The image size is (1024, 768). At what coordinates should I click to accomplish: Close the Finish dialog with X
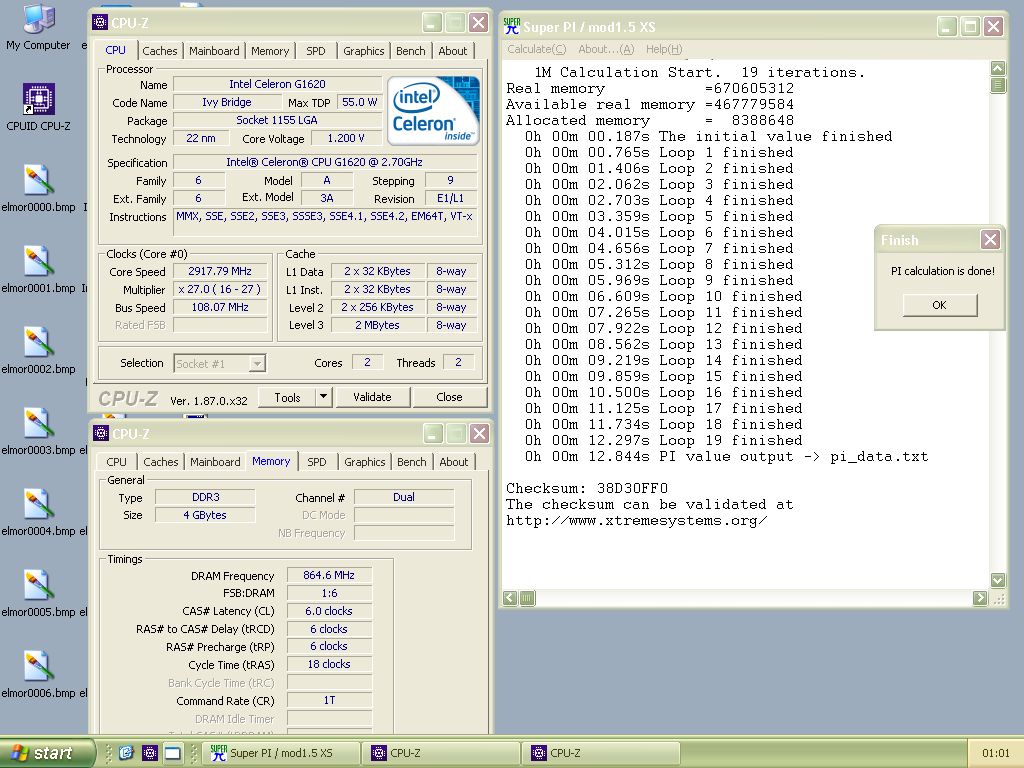990,240
